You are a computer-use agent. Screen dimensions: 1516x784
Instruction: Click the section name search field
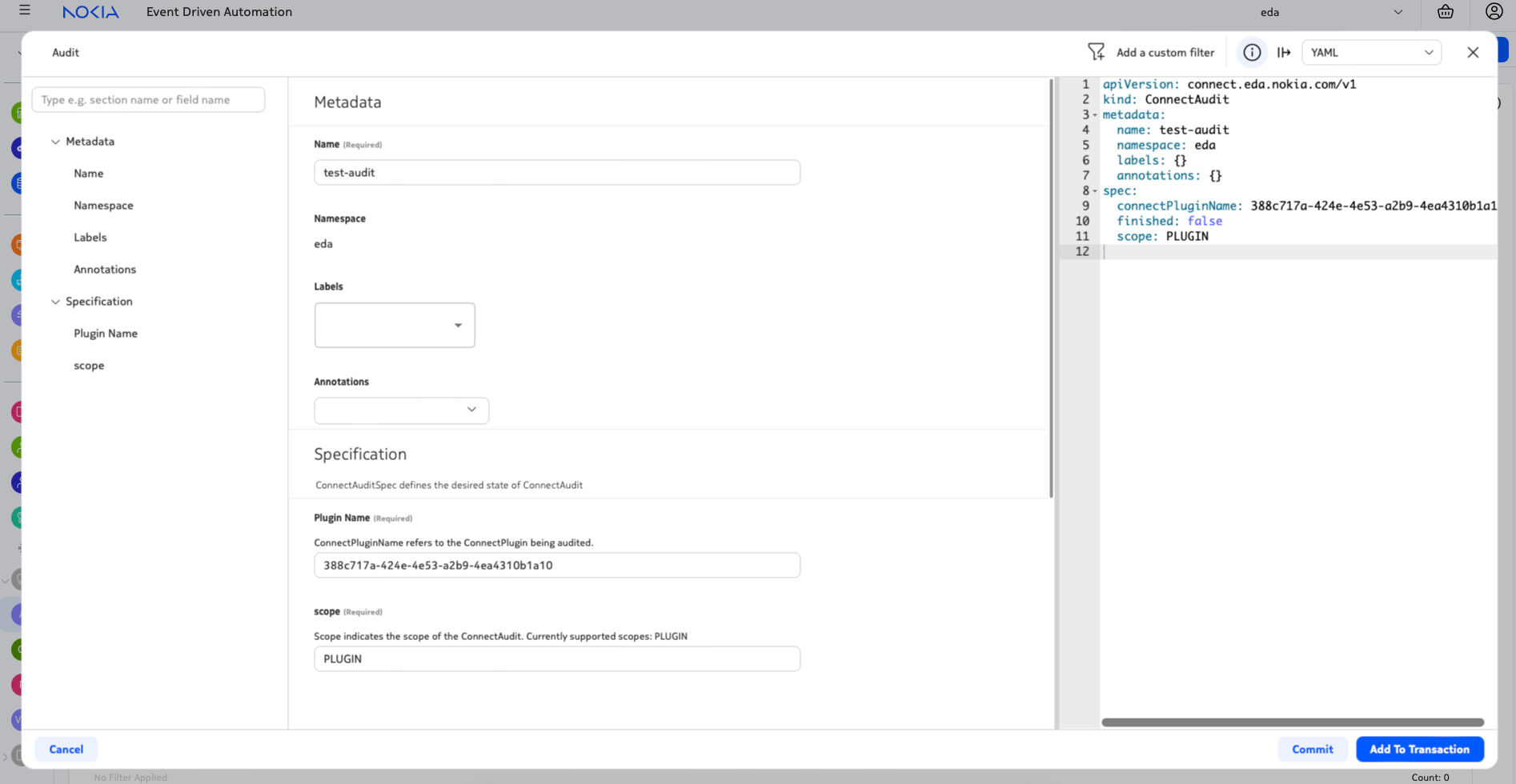pyautogui.click(x=148, y=99)
